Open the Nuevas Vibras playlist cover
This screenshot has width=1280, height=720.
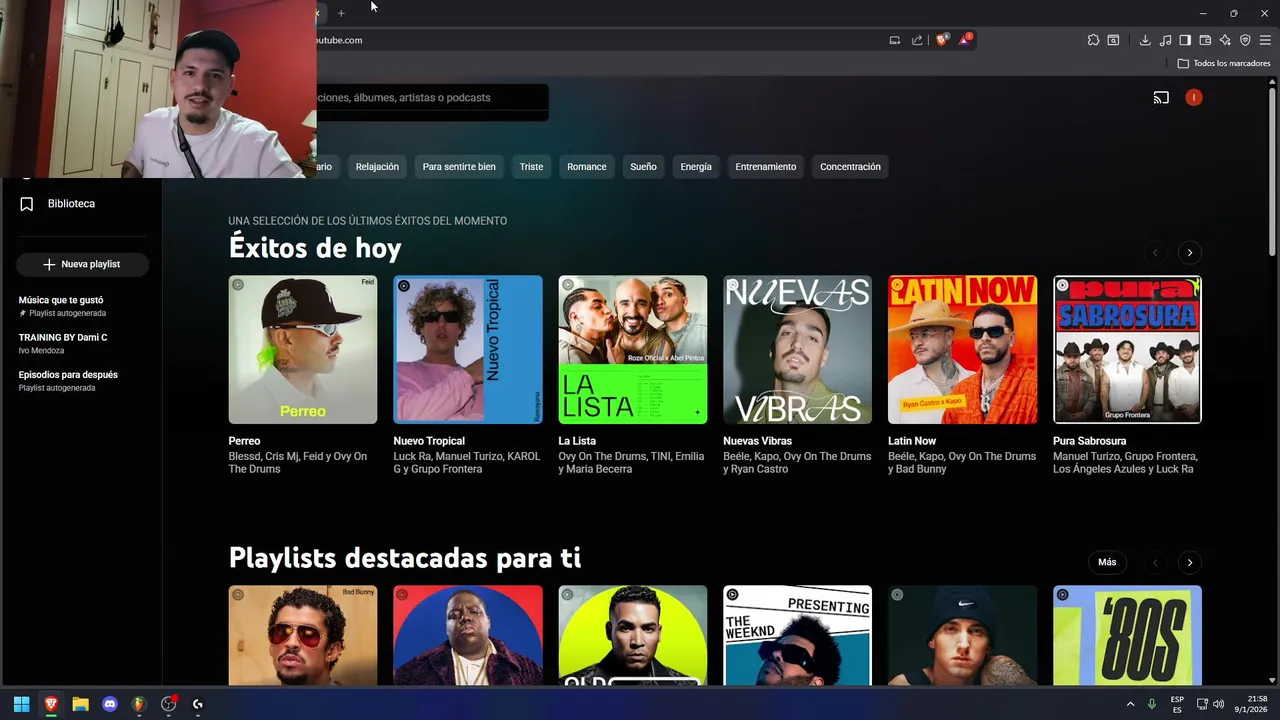coord(798,350)
